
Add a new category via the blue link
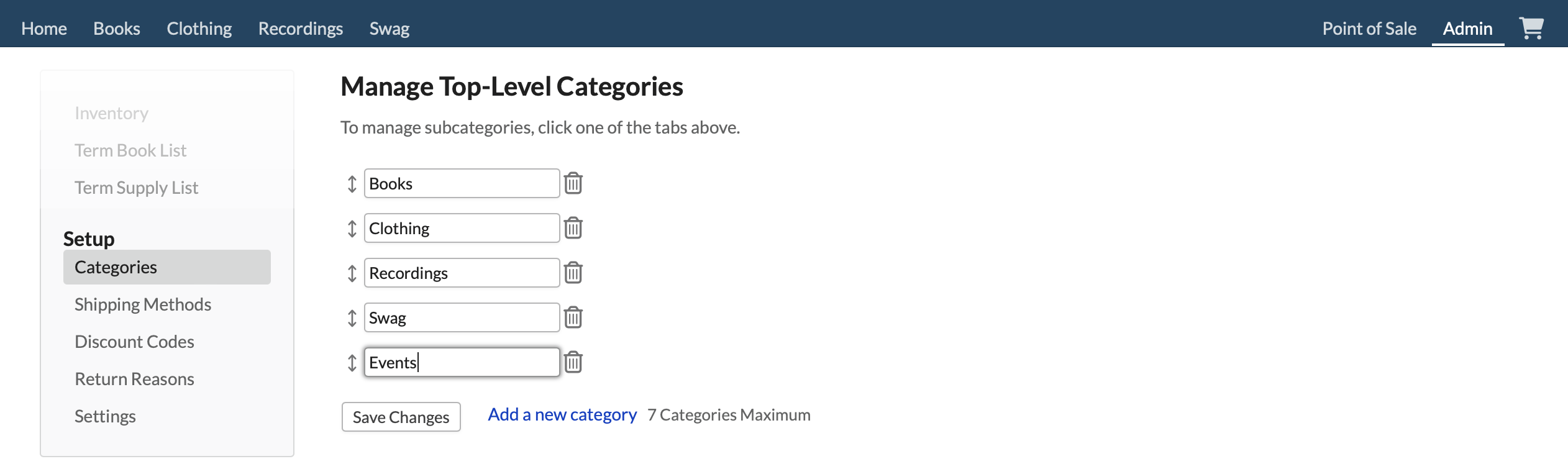[x=562, y=414]
